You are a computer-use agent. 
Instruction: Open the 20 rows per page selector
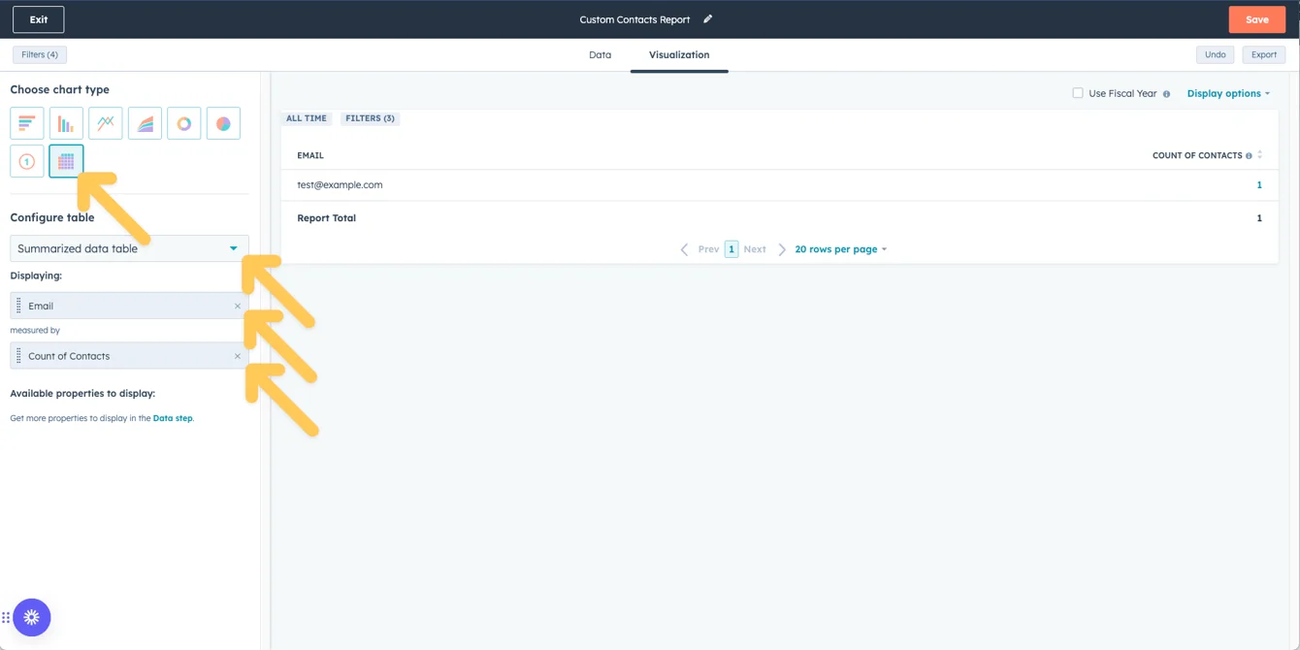click(x=838, y=249)
